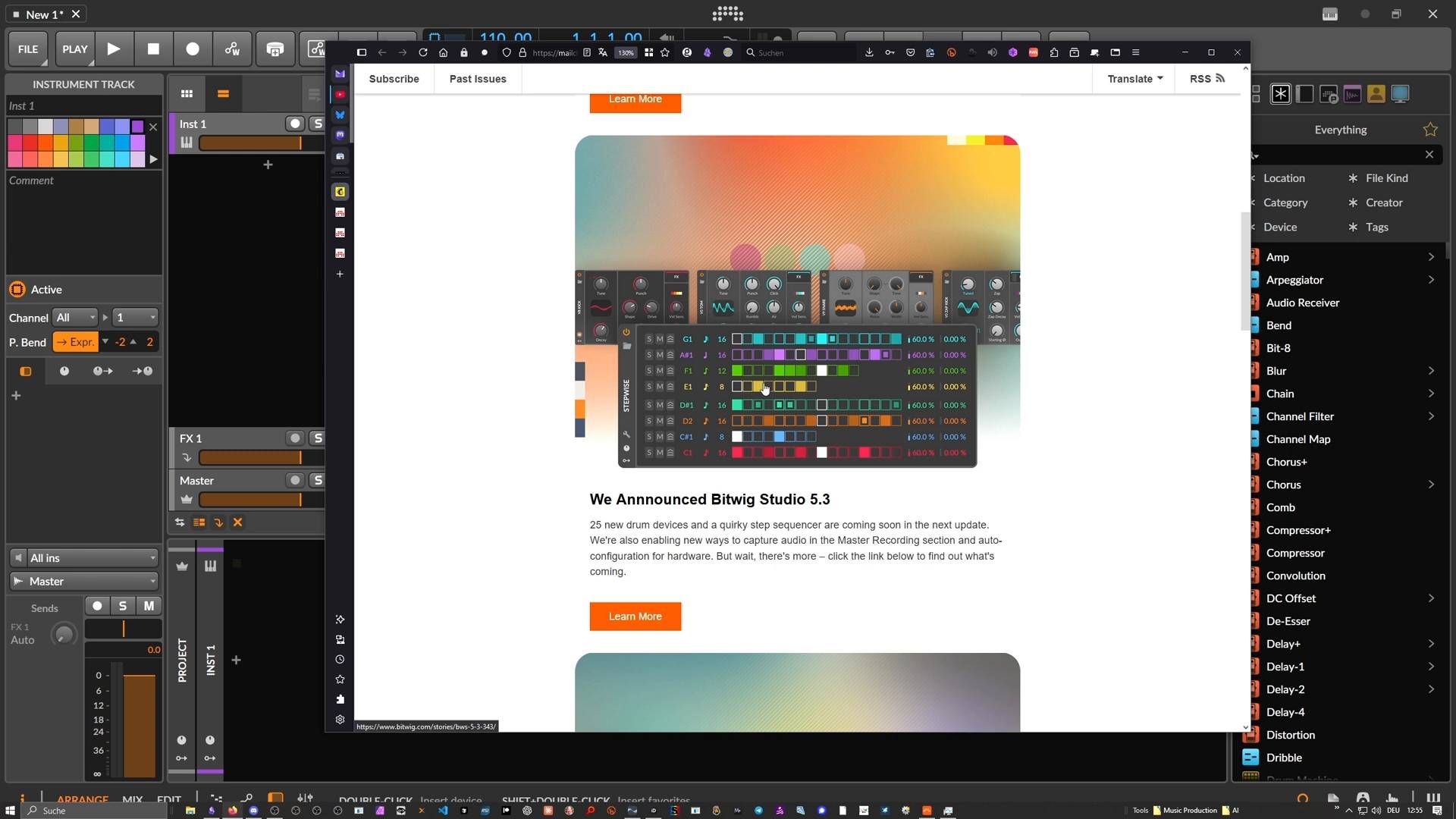The height and width of the screenshot is (819, 1456).
Task: Add a new sidebar panel with plus
Action: click(x=340, y=274)
